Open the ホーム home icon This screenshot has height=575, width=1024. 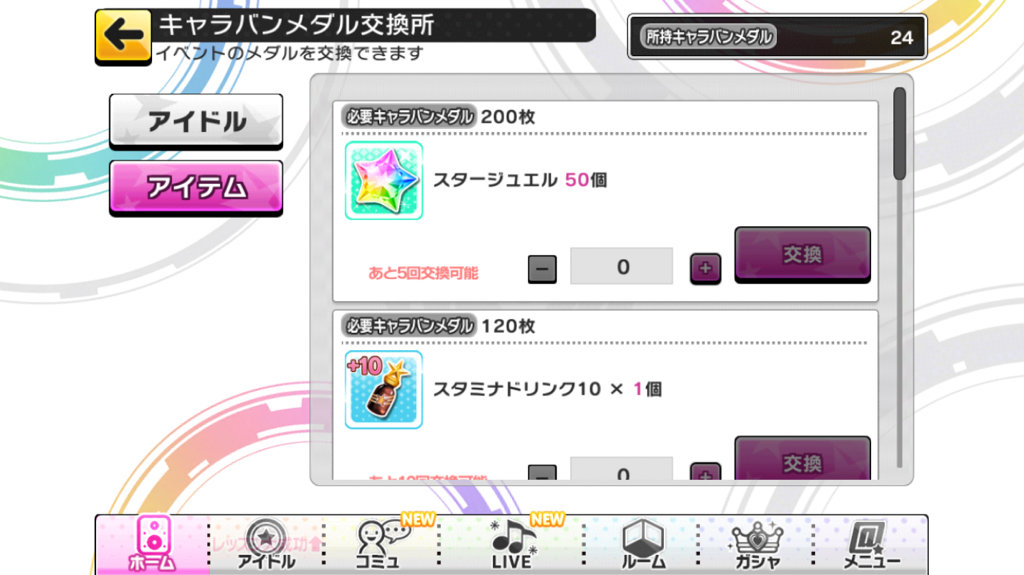[153, 544]
